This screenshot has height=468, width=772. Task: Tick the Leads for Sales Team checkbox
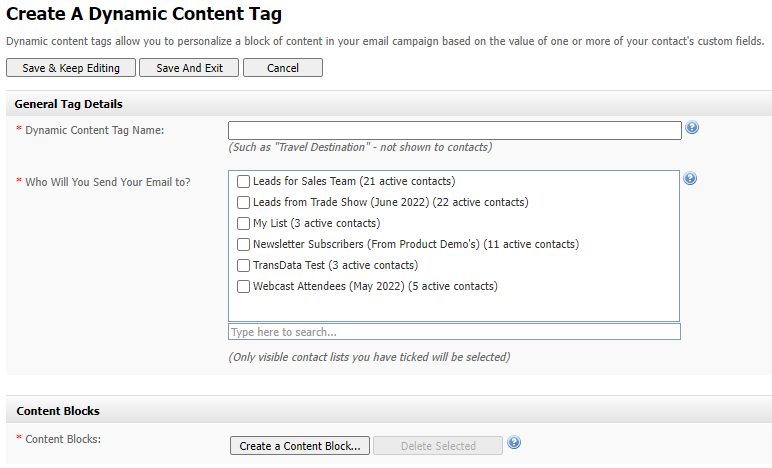(x=243, y=182)
